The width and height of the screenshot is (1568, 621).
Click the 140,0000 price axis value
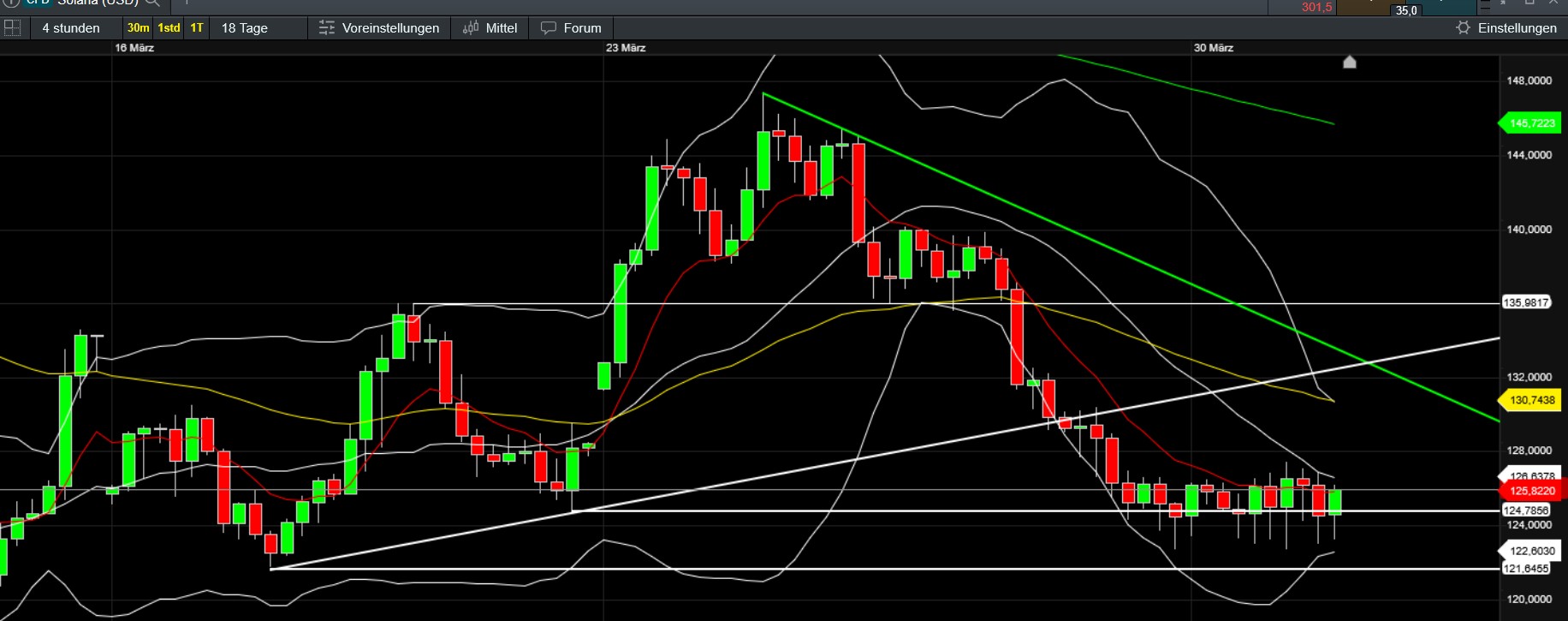[1529, 230]
